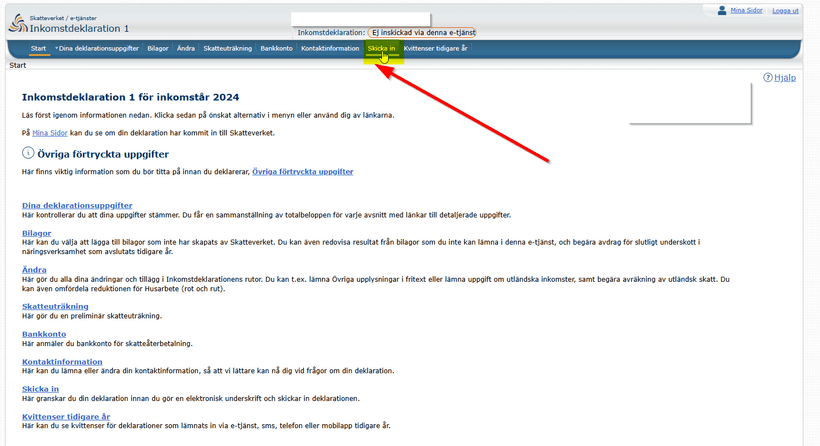The width and height of the screenshot is (820, 446).
Task: Expand Dina deklarationsuppgifter menu in navigation bar
Action: [x=97, y=48]
